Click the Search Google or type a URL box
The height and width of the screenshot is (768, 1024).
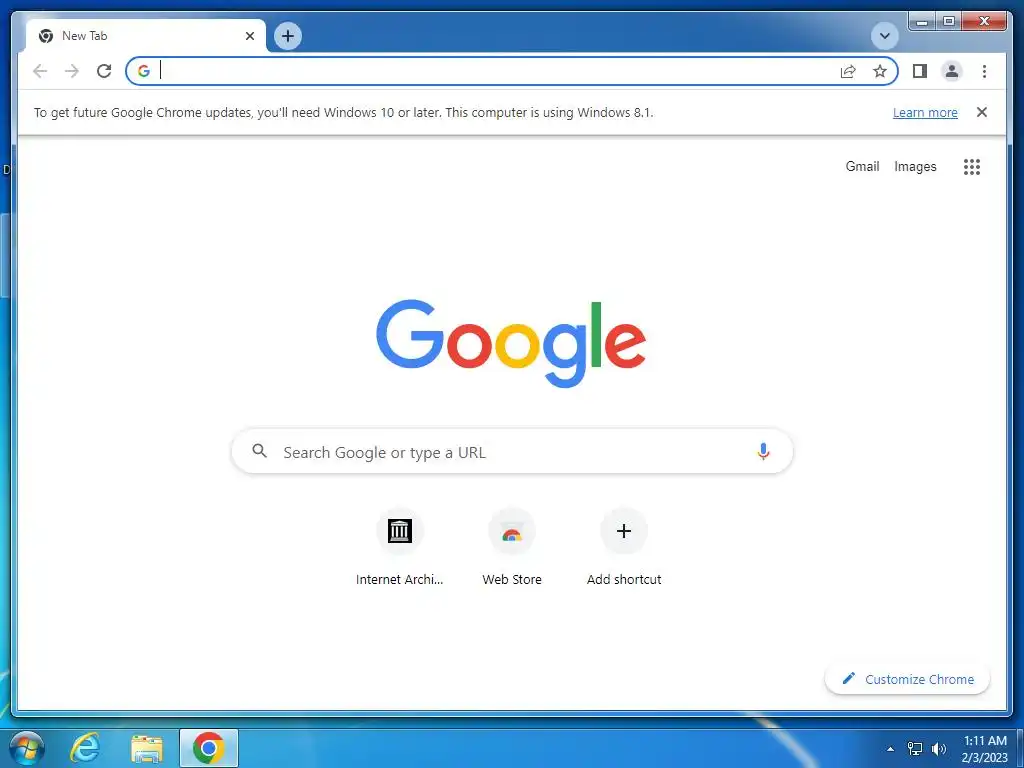click(512, 451)
